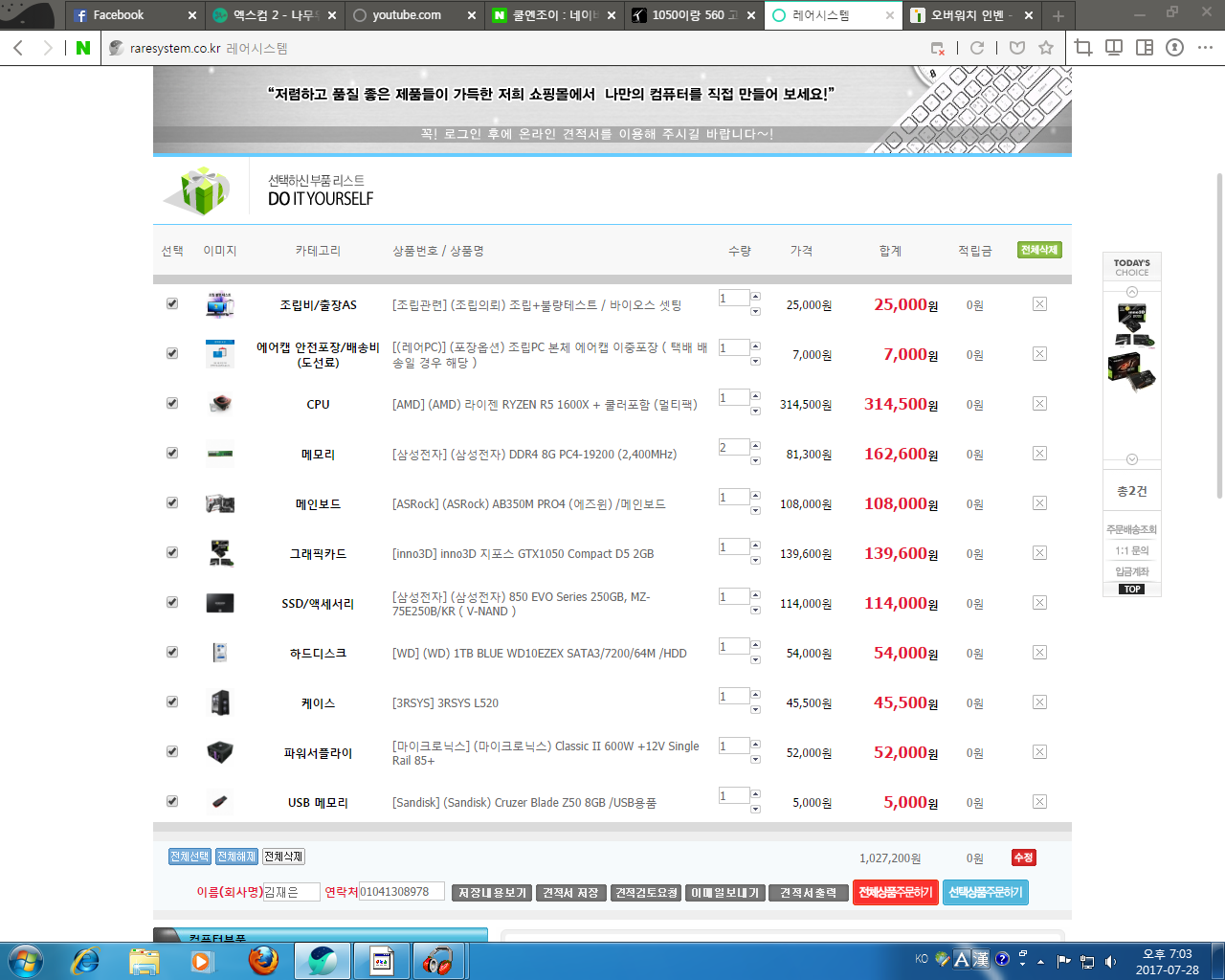Switch to the 오버워치 인벤 tab
The height and width of the screenshot is (980, 1225).
972,15
